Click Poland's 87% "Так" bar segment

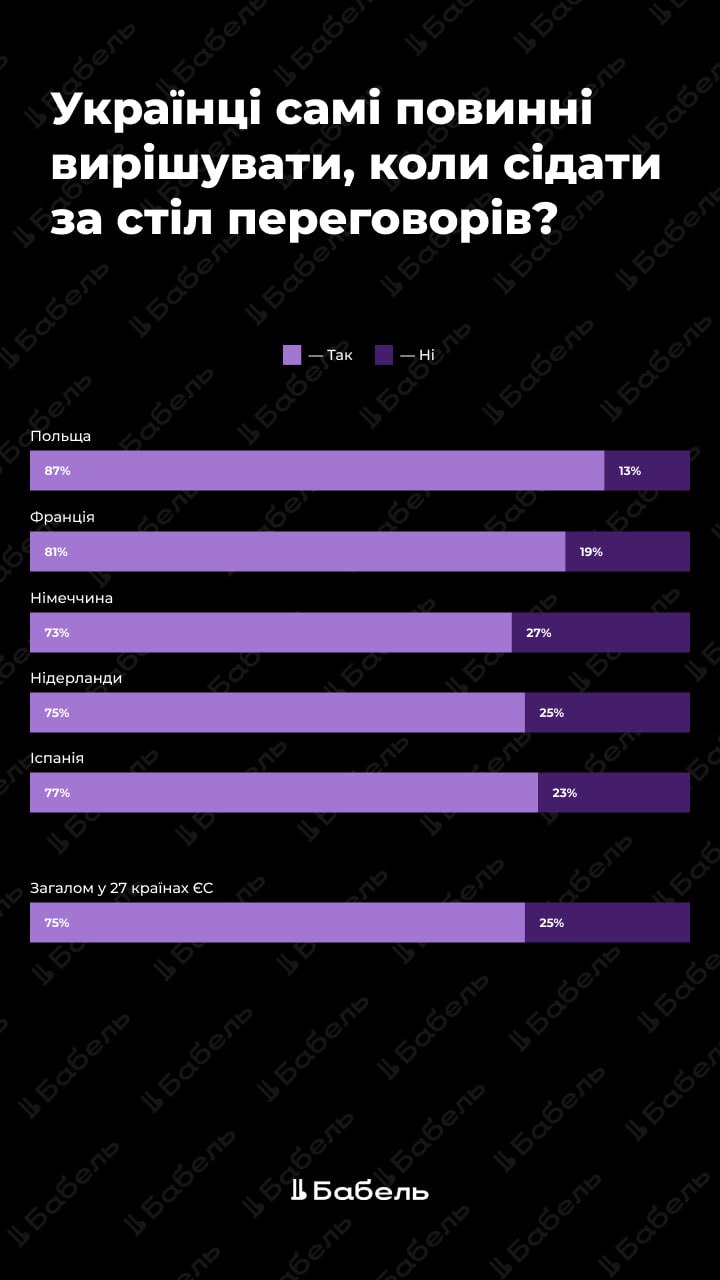pos(317,471)
